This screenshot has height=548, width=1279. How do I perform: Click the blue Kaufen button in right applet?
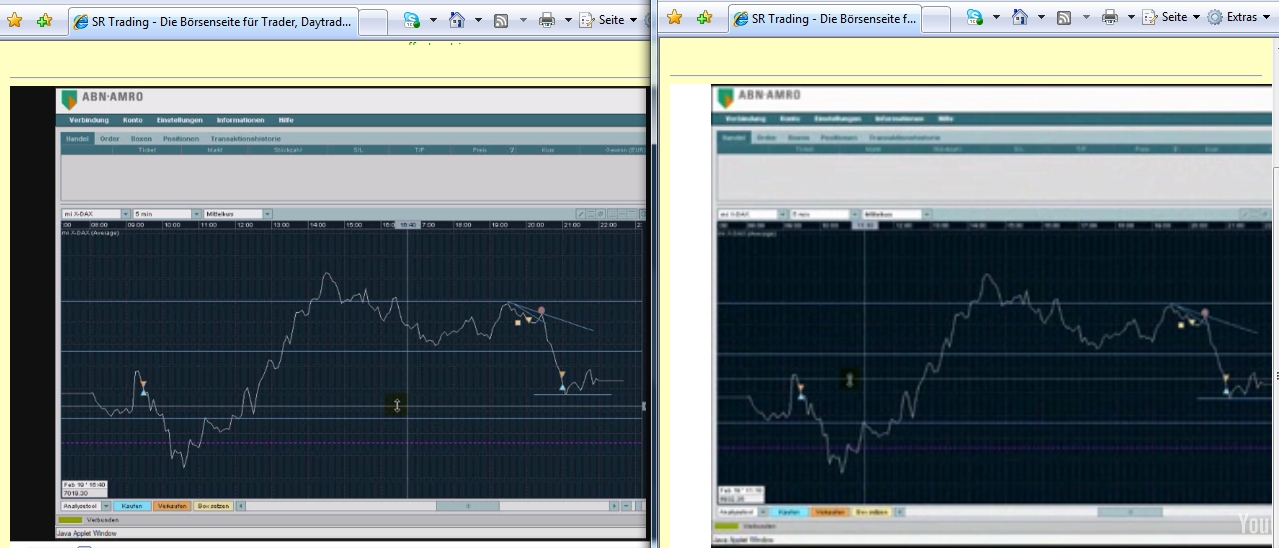click(x=789, y=511)
